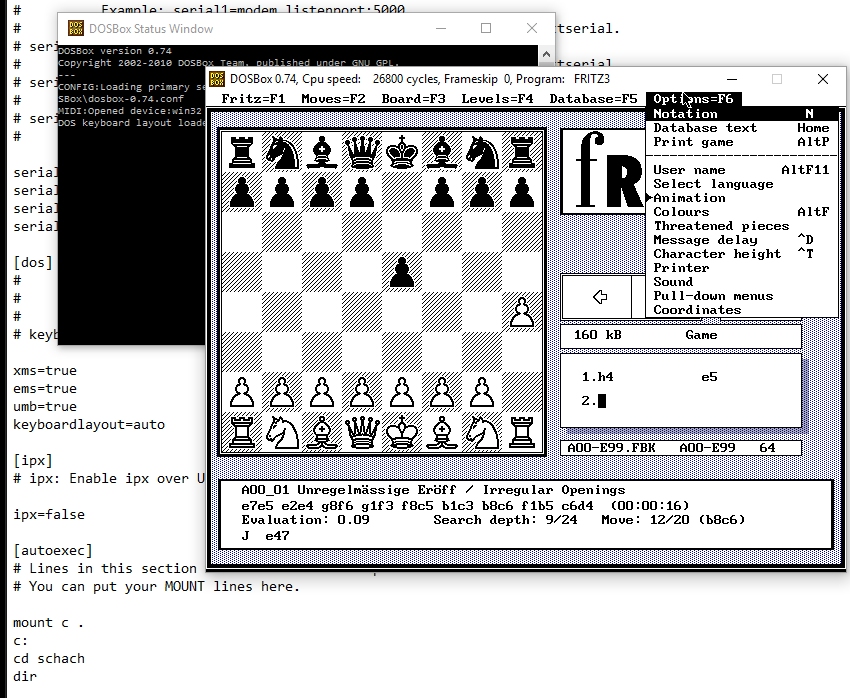Click the black pawn on e5
This screenshot has height=698, width=850.
tap(402, 272)
